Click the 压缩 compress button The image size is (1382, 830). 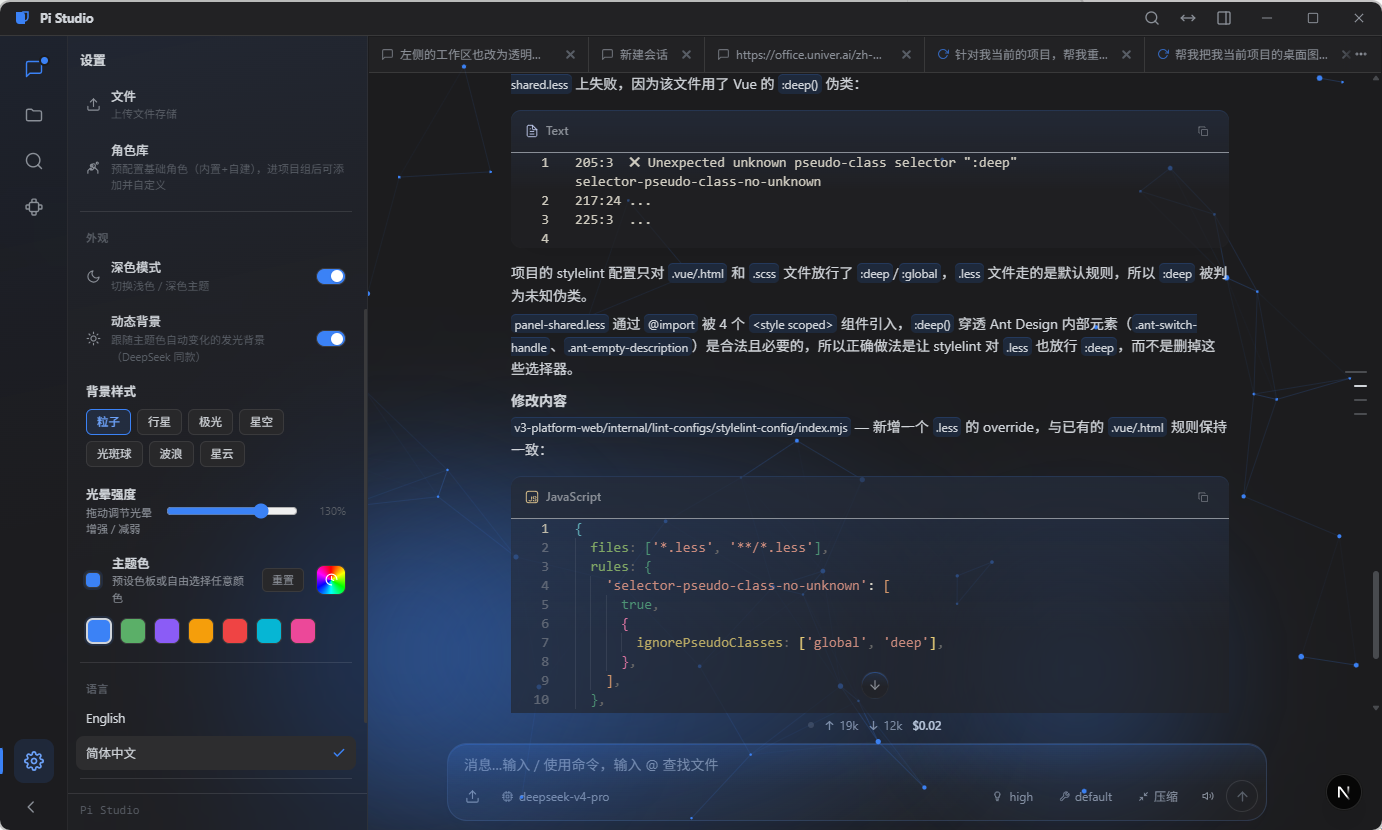[1158, 797]
